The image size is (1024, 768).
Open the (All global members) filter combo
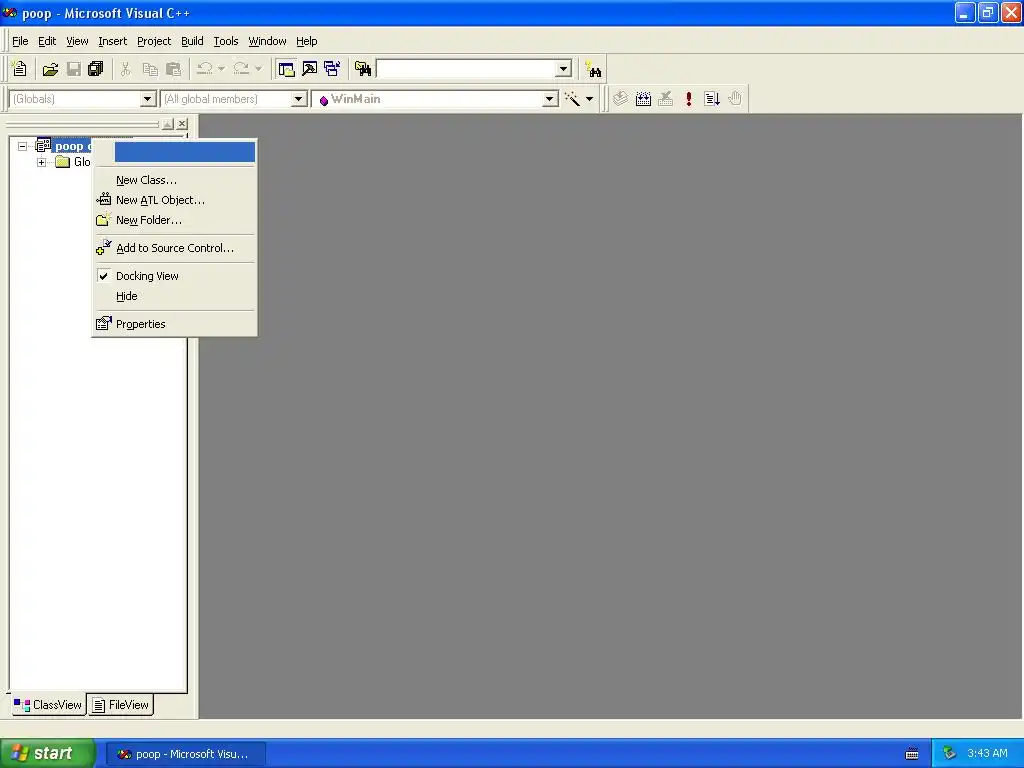coord(234,99)
